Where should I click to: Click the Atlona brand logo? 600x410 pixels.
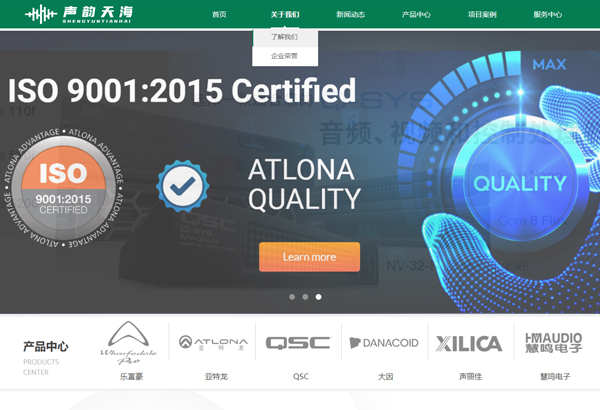click(213, 342)
